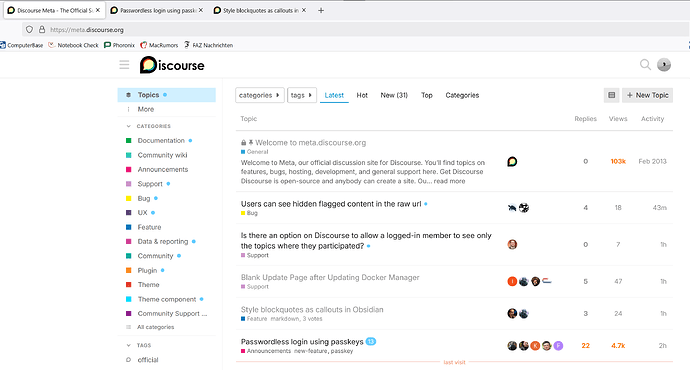Screen dimensions: 690x370
Task: Open a new browser tab
Action: pos(321,10)
